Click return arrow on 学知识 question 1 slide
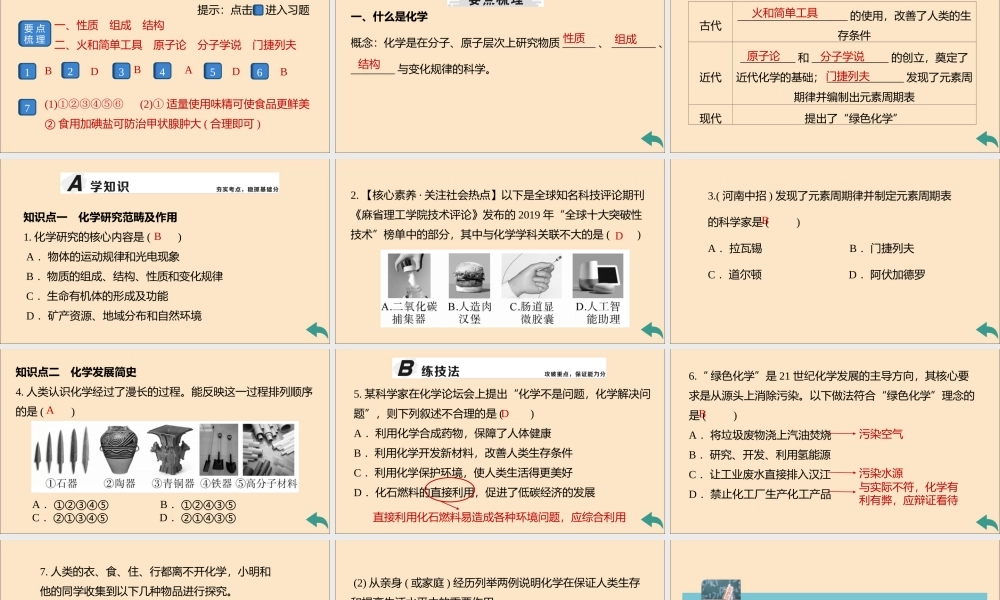Screen dimensions: 1000x600 tap(316, 330)
